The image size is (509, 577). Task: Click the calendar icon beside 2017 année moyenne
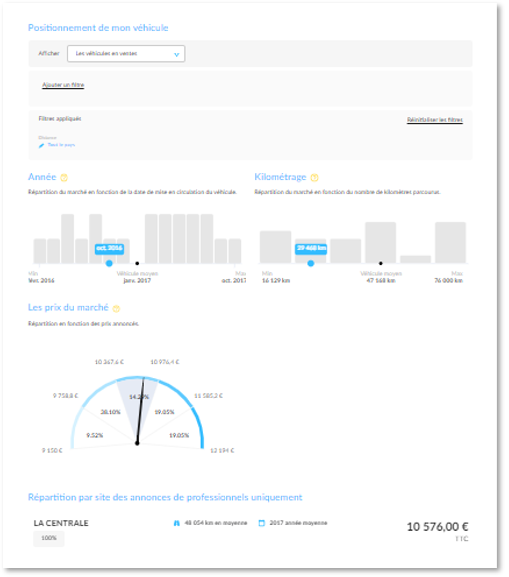tap(262, 523)
